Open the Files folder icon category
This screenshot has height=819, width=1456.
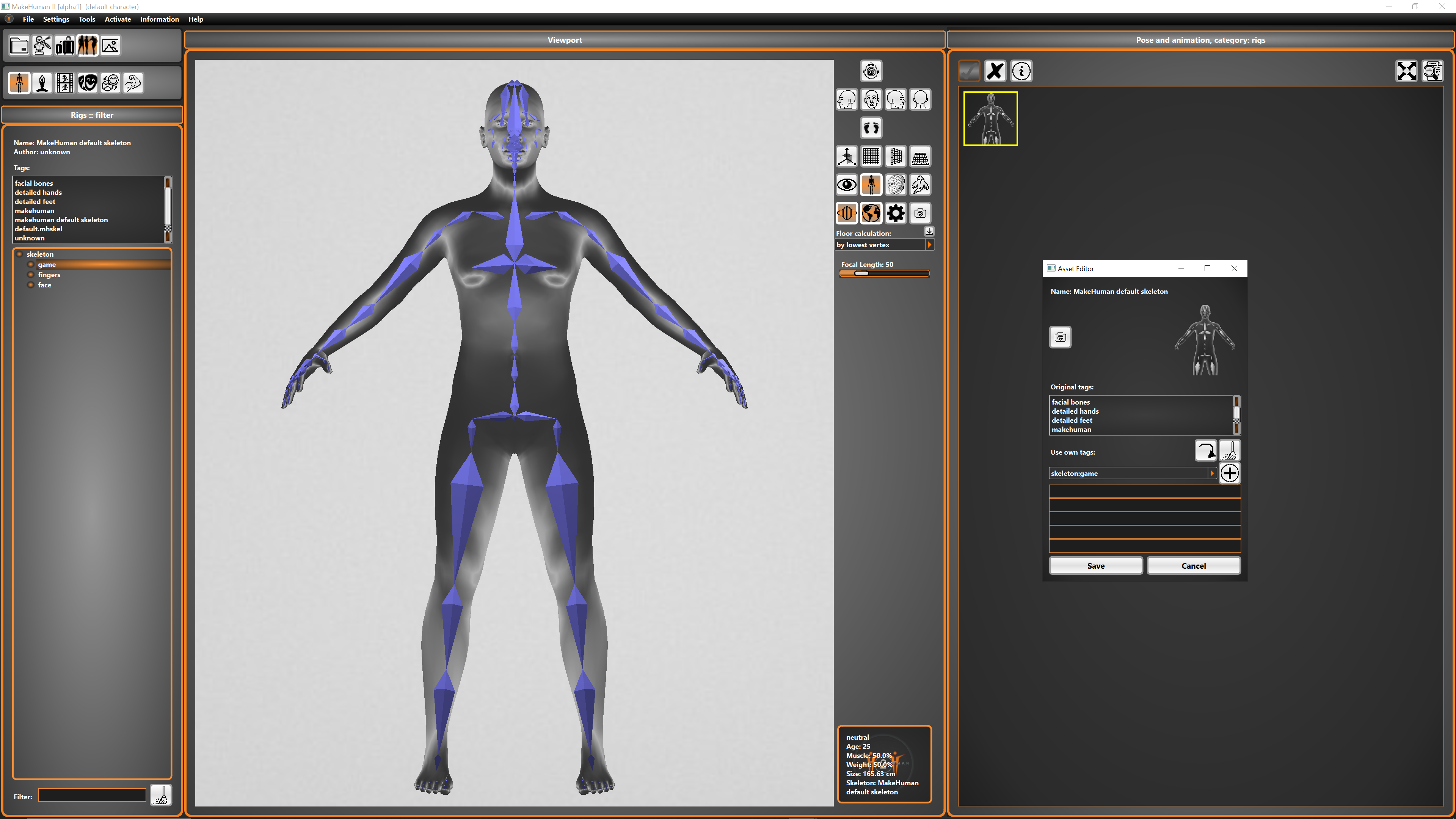tap(19, 46)
